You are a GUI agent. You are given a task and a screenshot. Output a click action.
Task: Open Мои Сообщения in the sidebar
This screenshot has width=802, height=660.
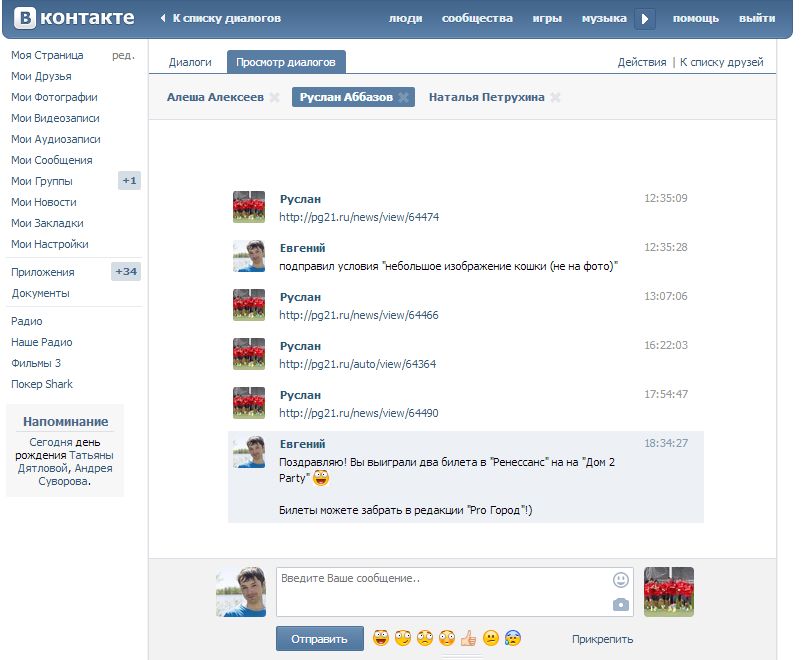click(x=51, y=160)
